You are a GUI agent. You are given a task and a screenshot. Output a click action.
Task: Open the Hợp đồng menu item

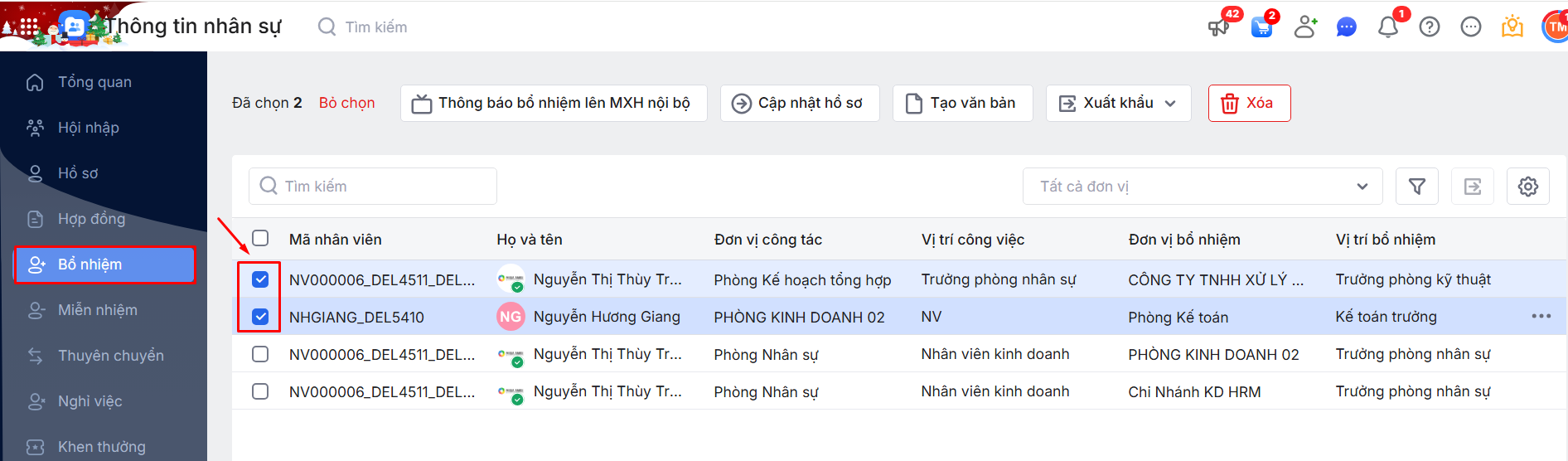91,219
